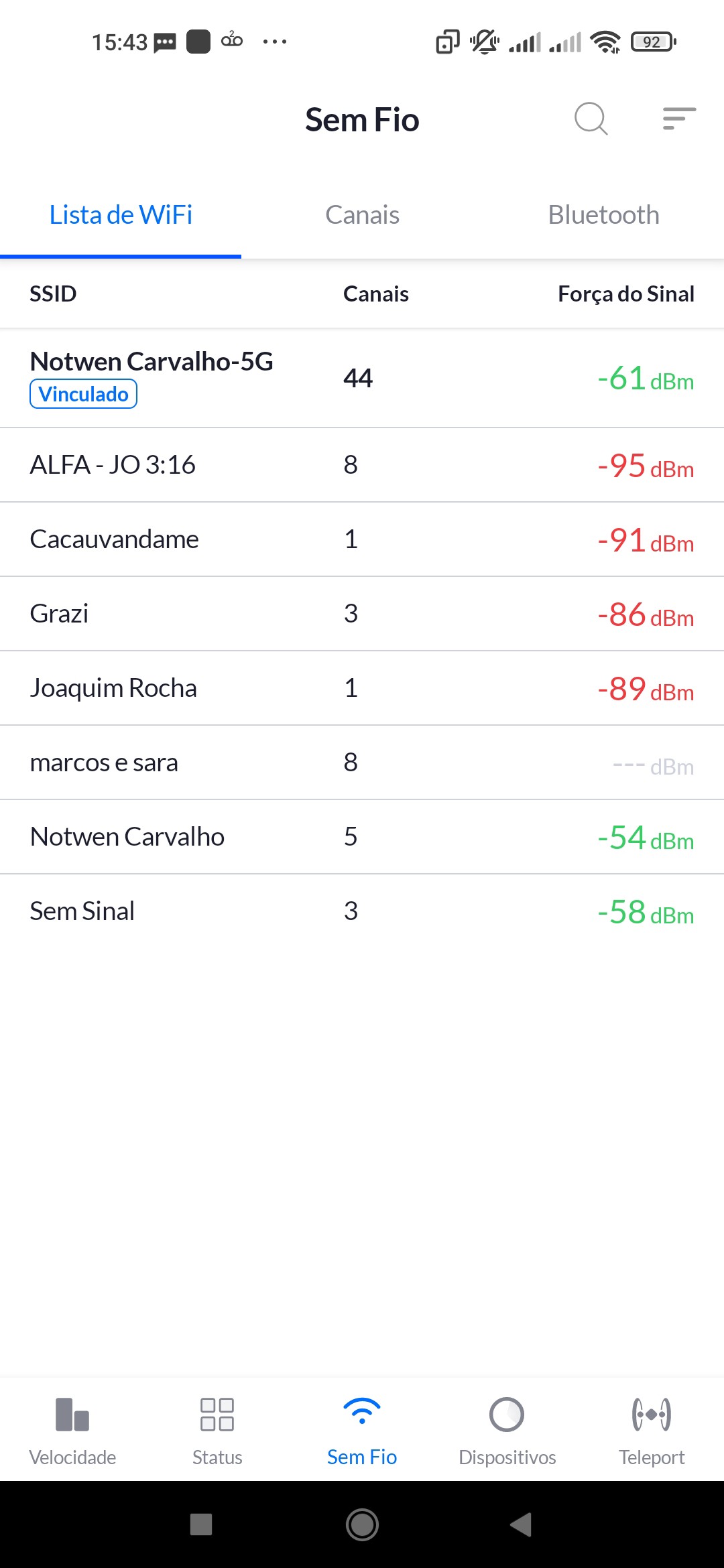Open the Grazi network entry
724x1568 pixels.
tap(59, 614)
